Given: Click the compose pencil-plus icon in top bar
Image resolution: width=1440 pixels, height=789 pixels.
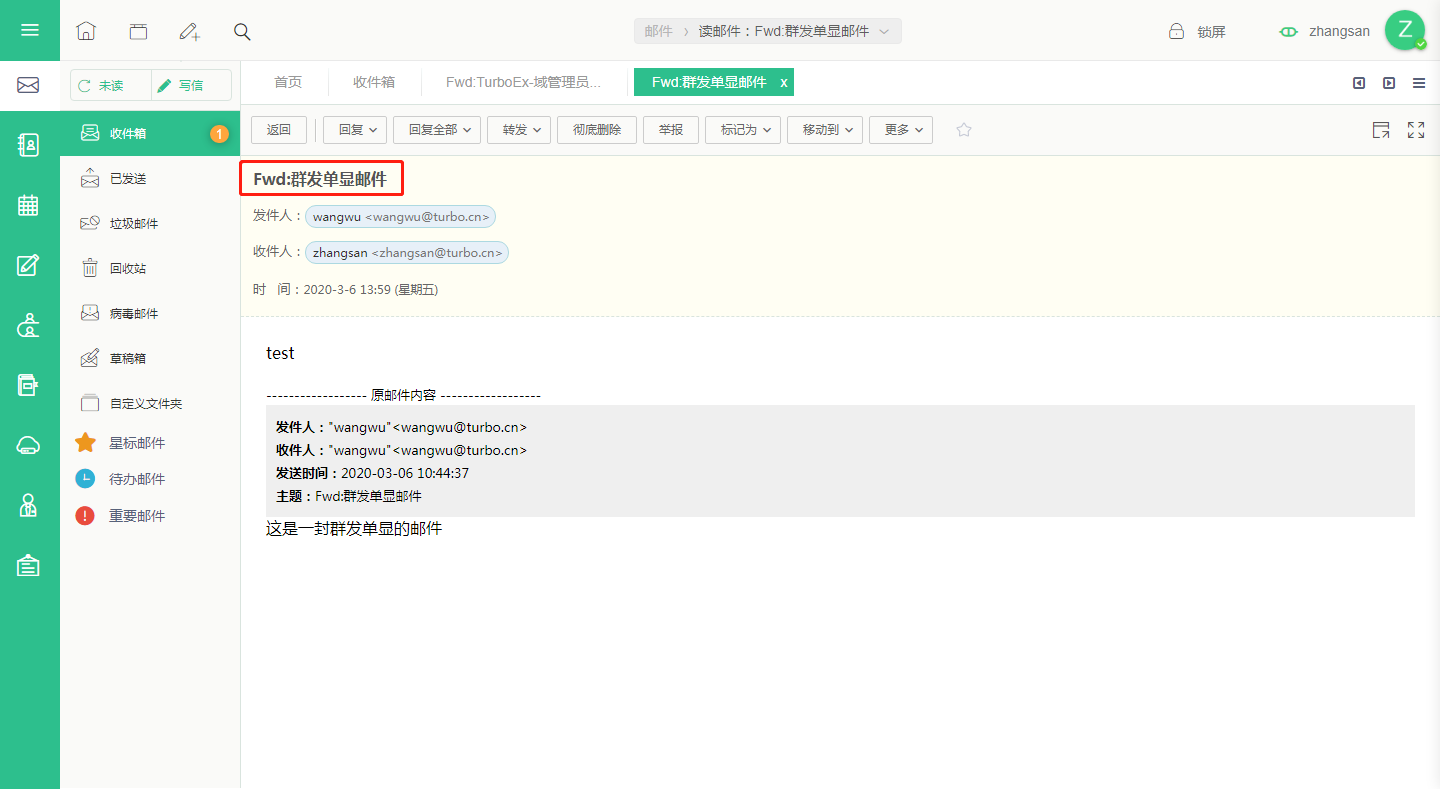Looking at the screenshot, I should [x=189, y=31].
